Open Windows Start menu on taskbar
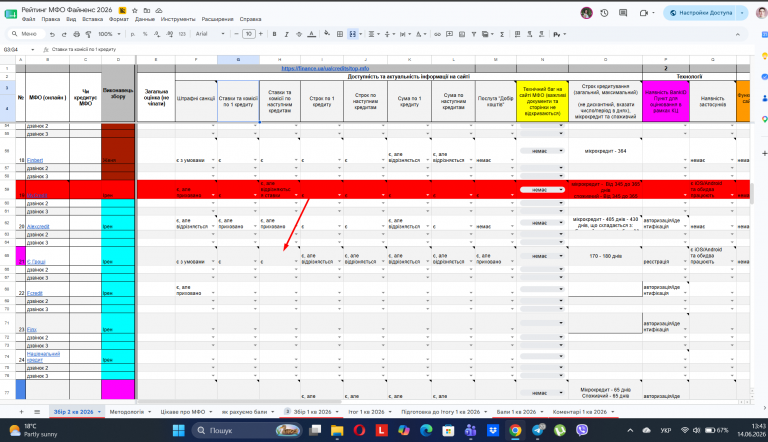 coord(179,431)
